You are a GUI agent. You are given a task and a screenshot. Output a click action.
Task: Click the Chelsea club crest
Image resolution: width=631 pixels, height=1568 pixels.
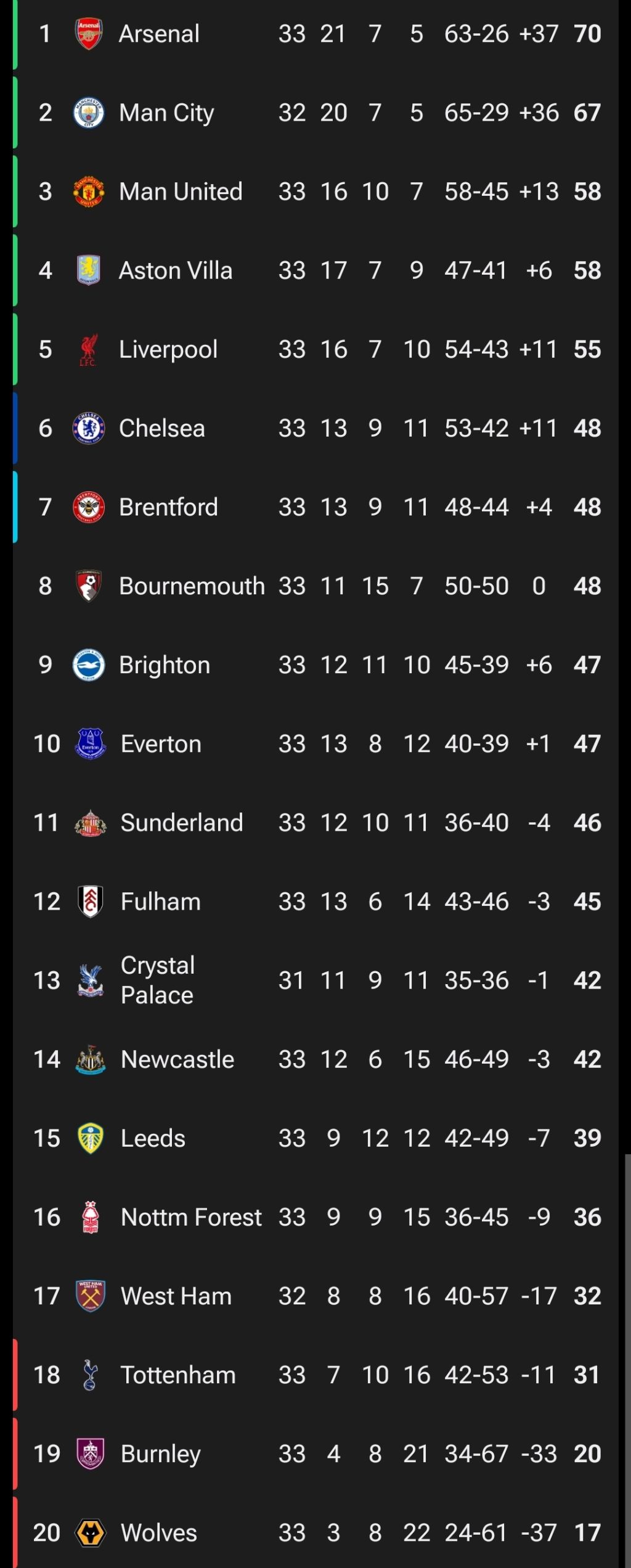(89, 428)
